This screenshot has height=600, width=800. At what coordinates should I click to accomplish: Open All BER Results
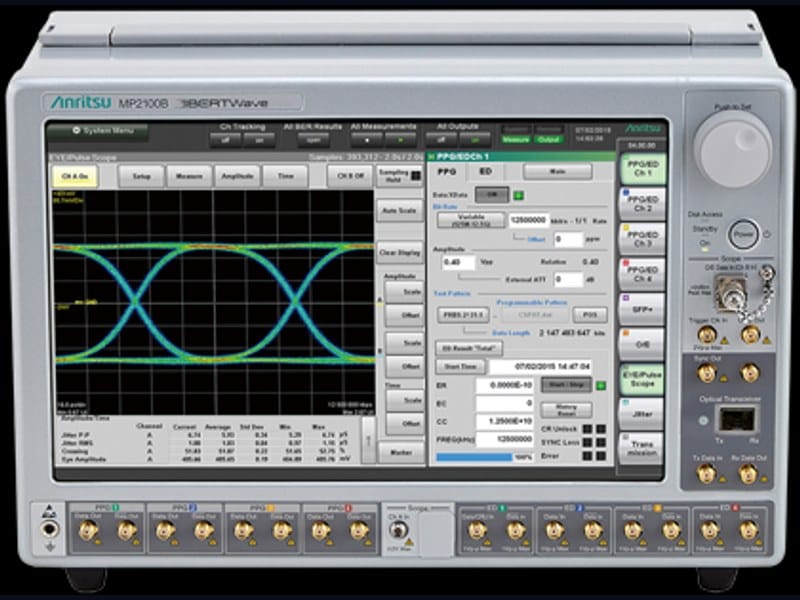313,140
